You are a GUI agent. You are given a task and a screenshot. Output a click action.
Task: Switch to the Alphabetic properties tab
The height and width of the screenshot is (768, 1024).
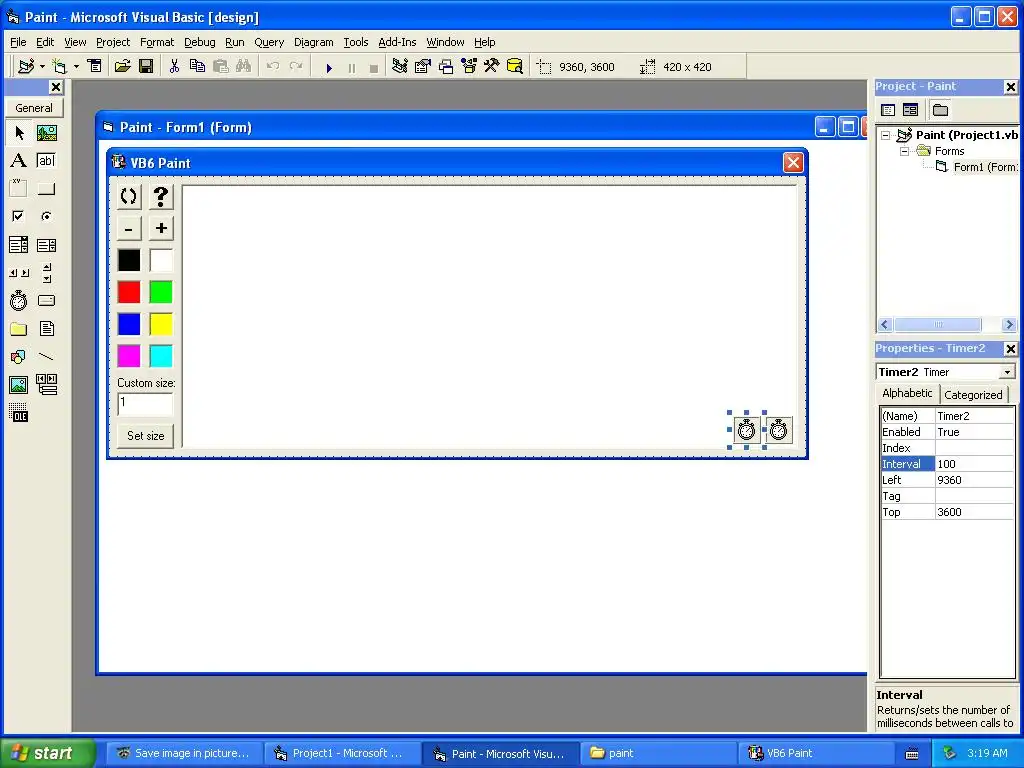click(x=907, y=393)
